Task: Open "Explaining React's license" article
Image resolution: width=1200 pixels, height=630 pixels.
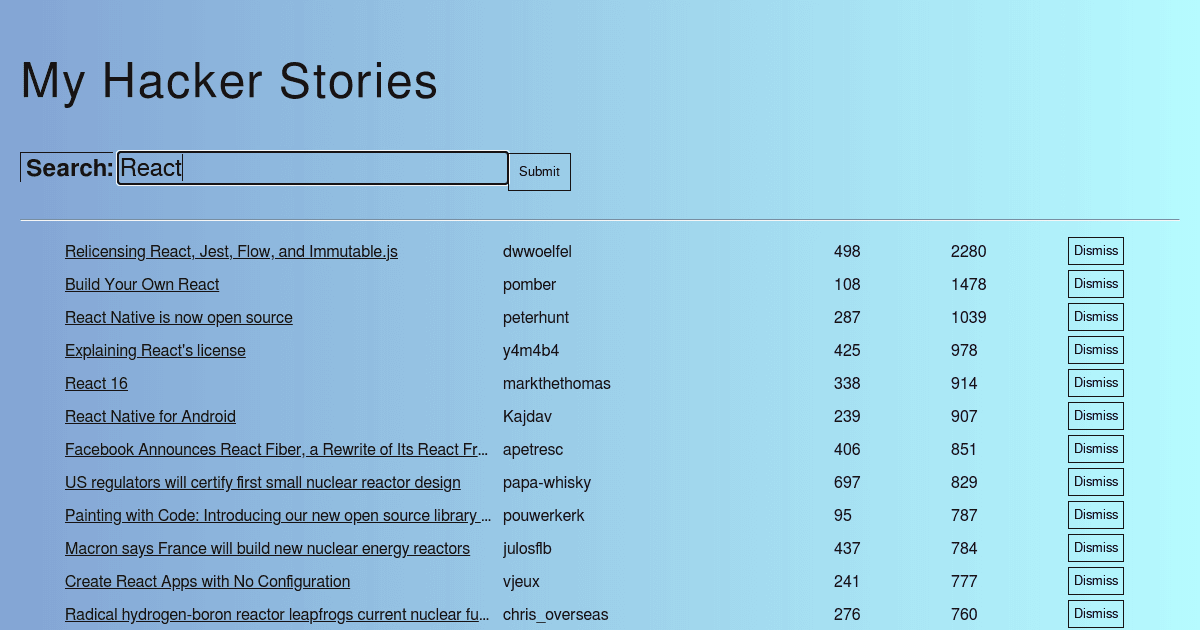Action: tap(155, 350)
